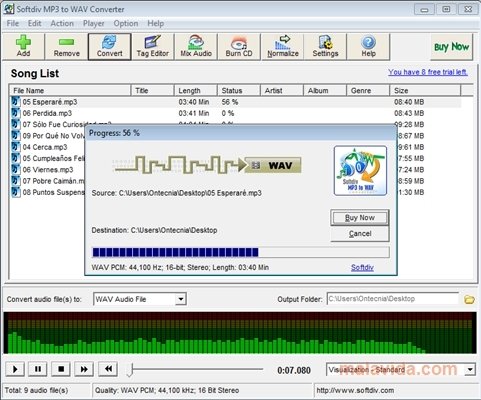
Task: Open the Softdiv link in the dialog
Action: click(362, 267)
